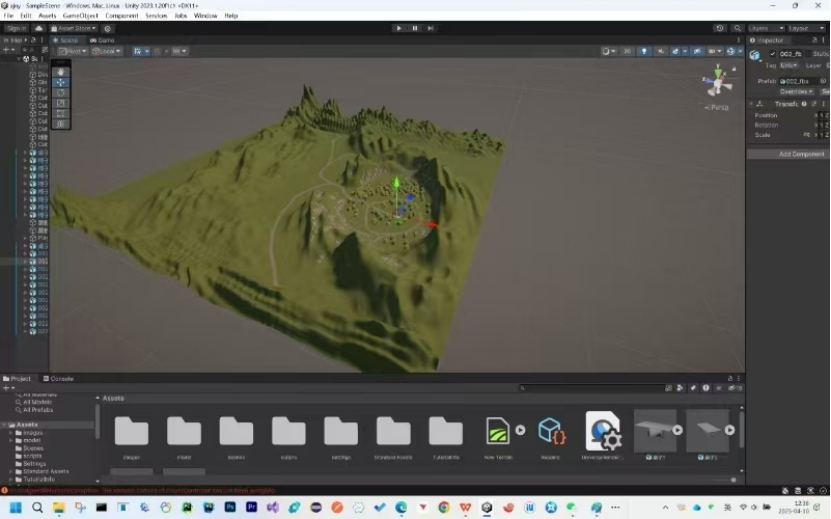Click the scene orientation gizmo

(717, 81)
